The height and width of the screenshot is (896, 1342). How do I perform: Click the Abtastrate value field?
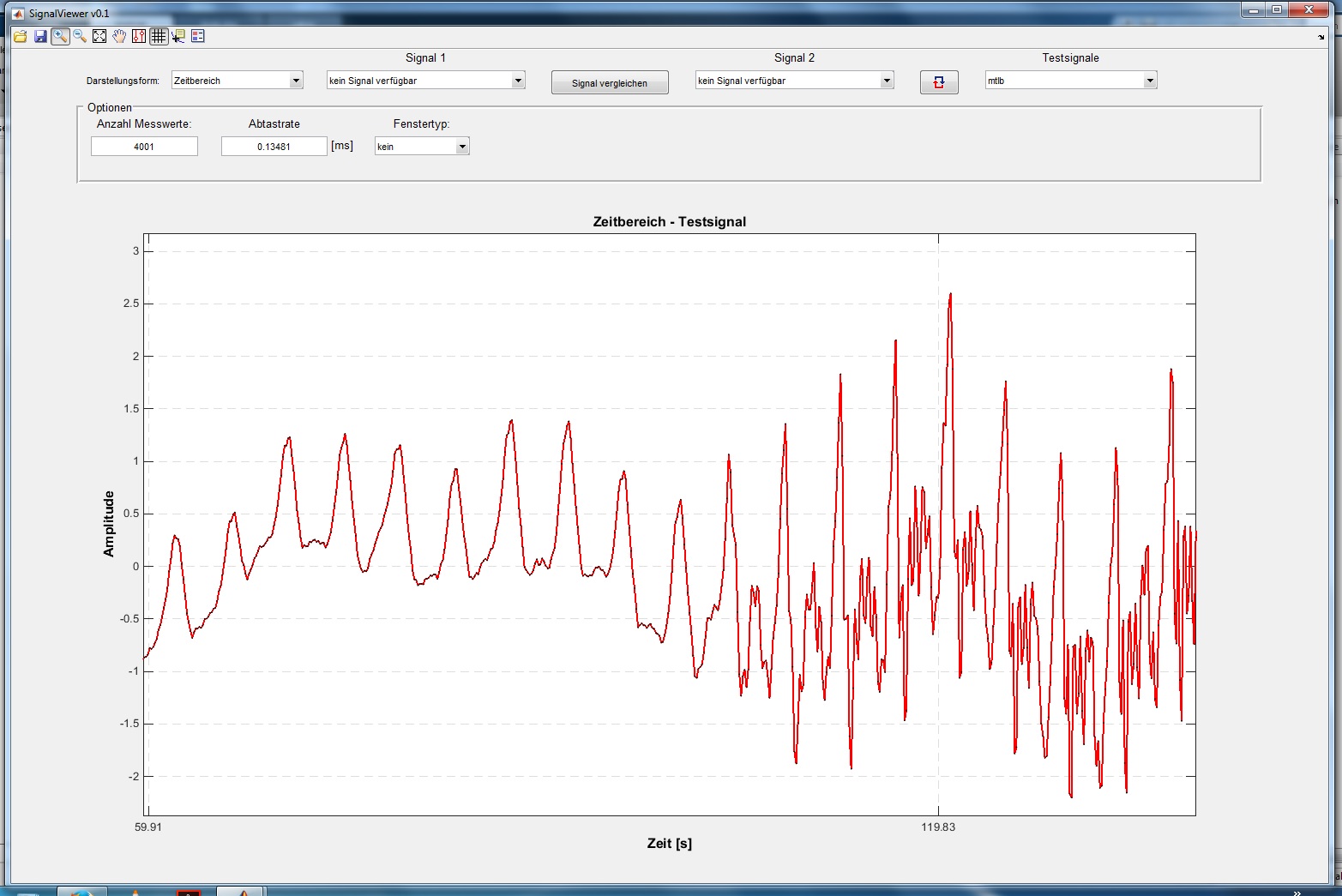pos(274,147)
